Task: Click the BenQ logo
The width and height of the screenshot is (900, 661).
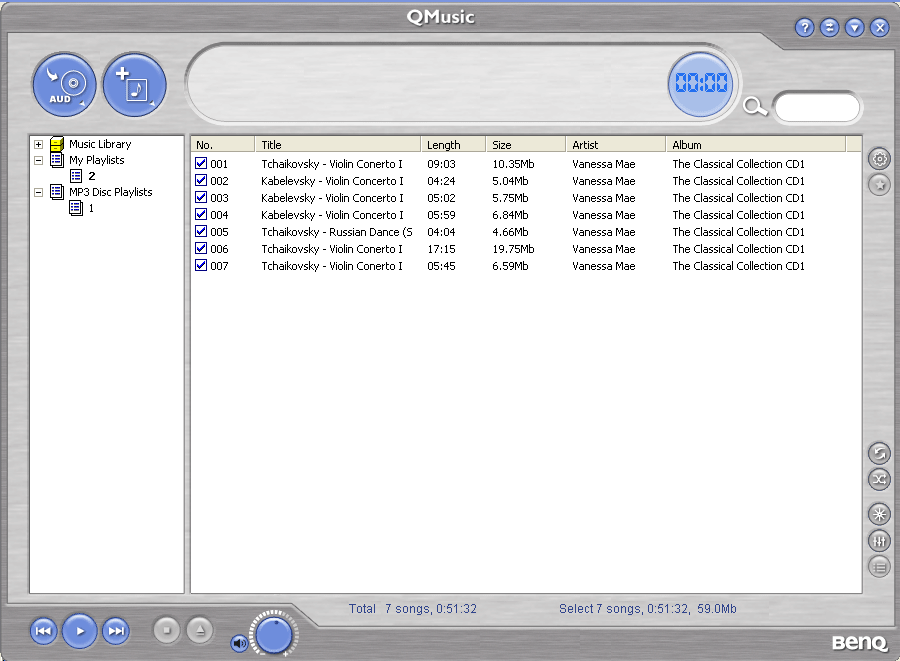Action: click(x=859, y=643)
